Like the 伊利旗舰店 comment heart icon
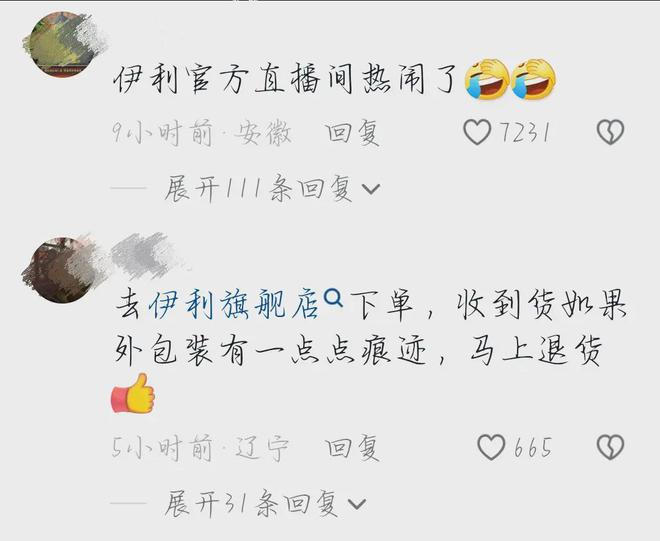The width and height of the screenshot is (660, 541). coord(491,447)
